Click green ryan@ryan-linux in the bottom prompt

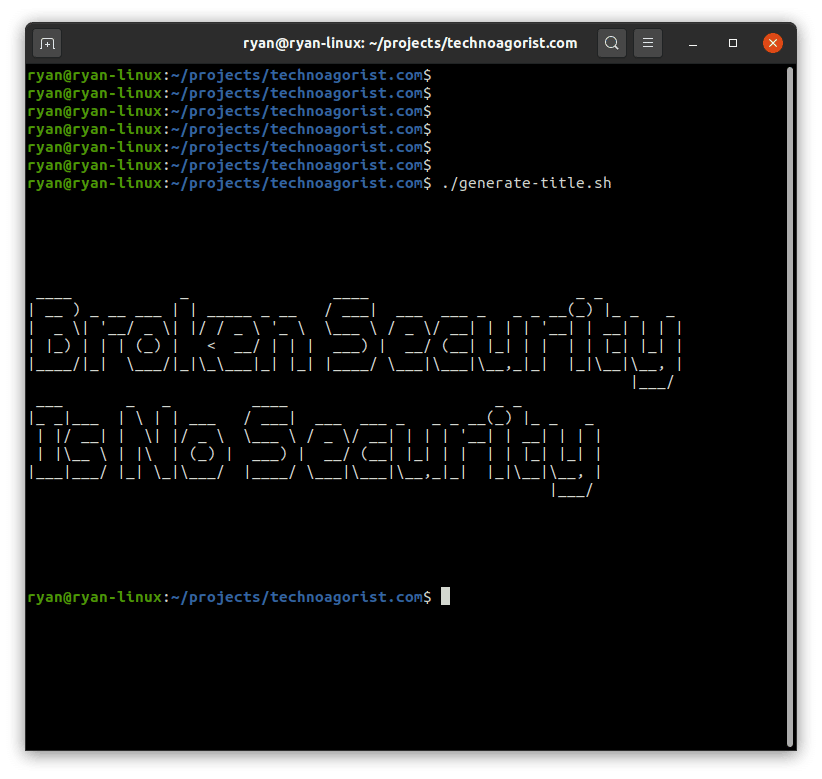(x=94, y=597)
